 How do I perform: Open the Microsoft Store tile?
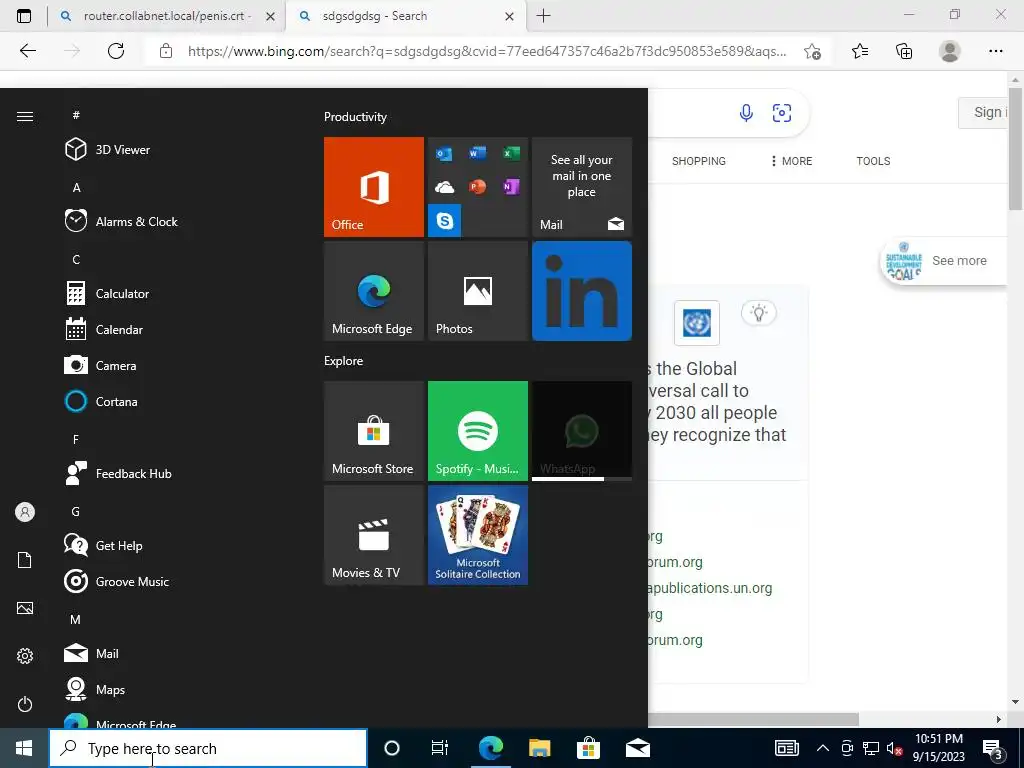coord(374,431)
